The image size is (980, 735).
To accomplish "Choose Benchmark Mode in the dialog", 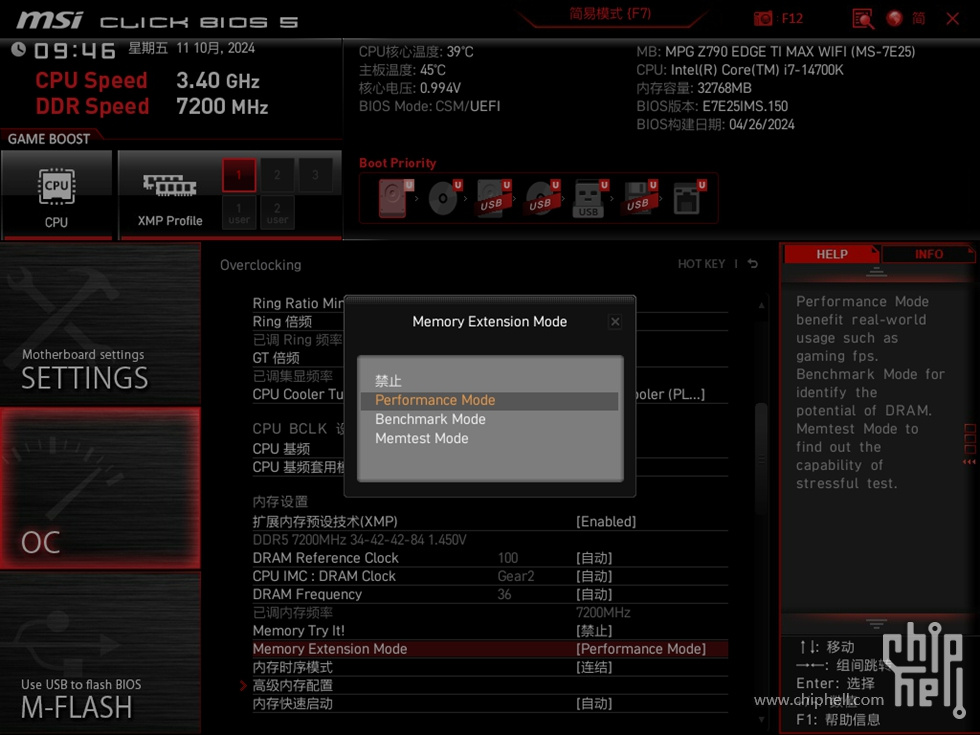I will (x=489, y=419).
